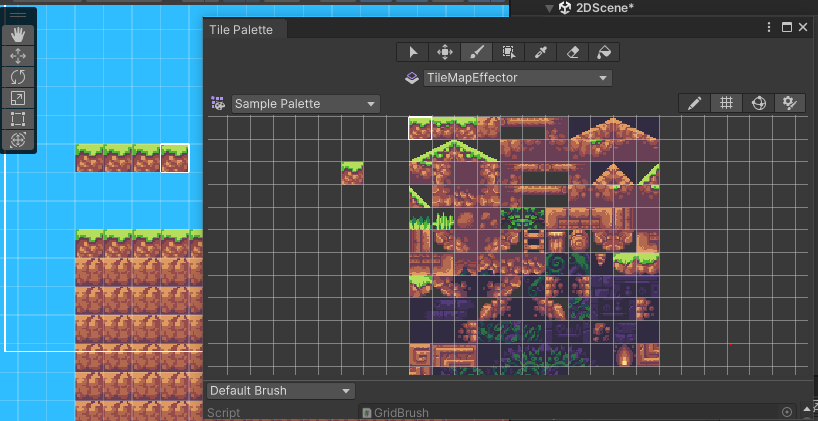Choose the Select tool in Tile Palette

point(413,52)
